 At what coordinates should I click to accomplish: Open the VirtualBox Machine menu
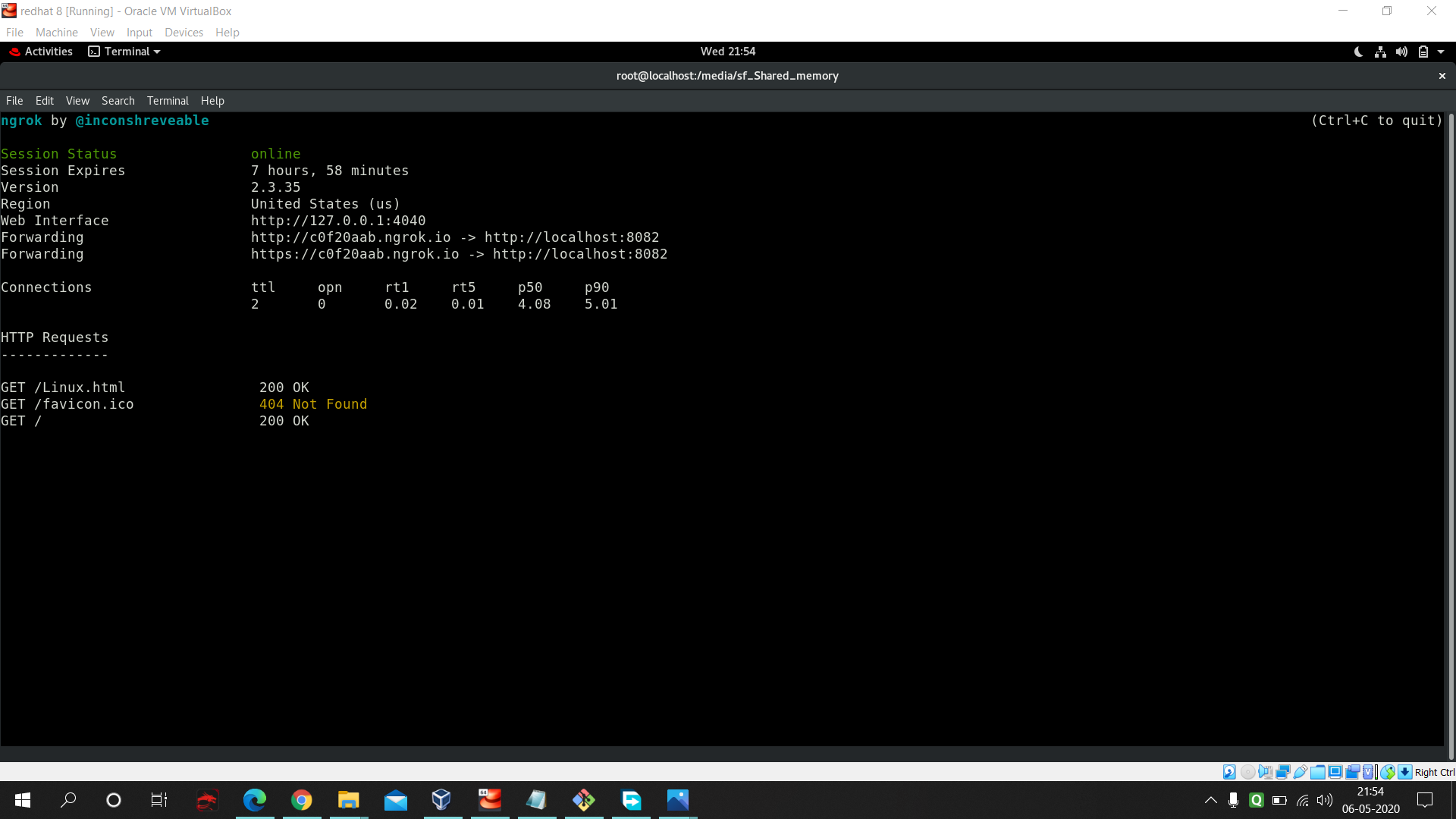click(x=56, y=32)
